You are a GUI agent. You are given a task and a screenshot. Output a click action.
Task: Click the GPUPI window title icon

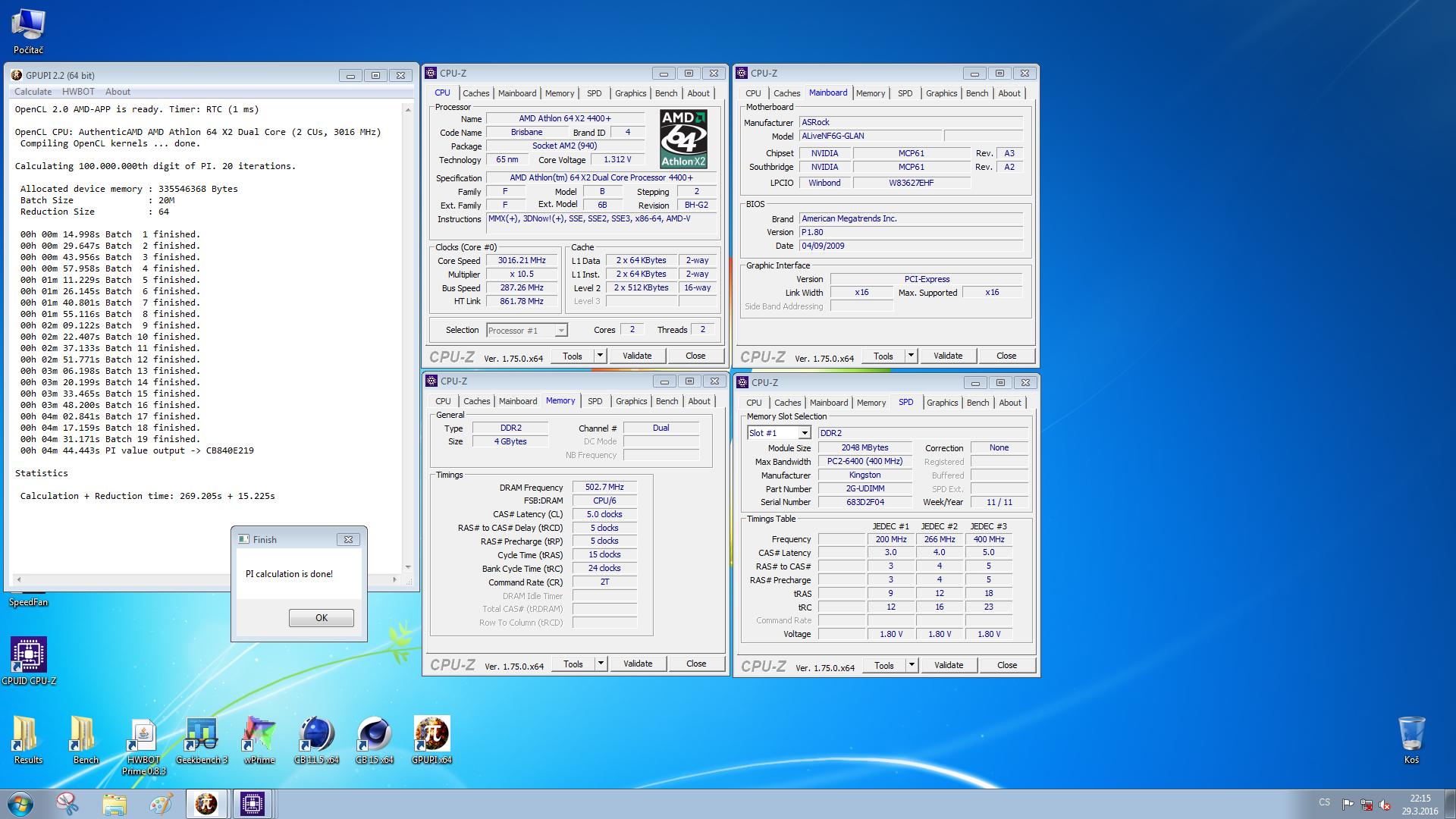(x=17, y=75)
